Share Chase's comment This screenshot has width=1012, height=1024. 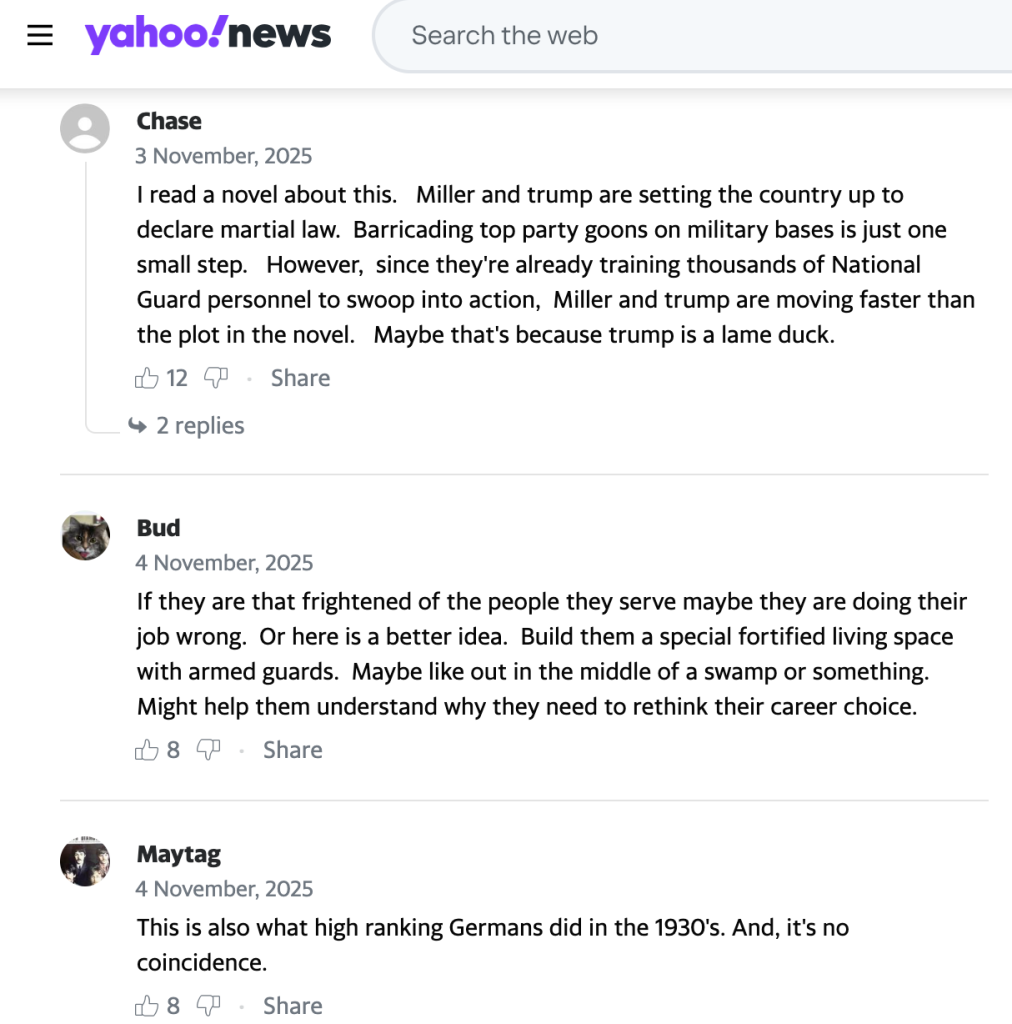300,378
